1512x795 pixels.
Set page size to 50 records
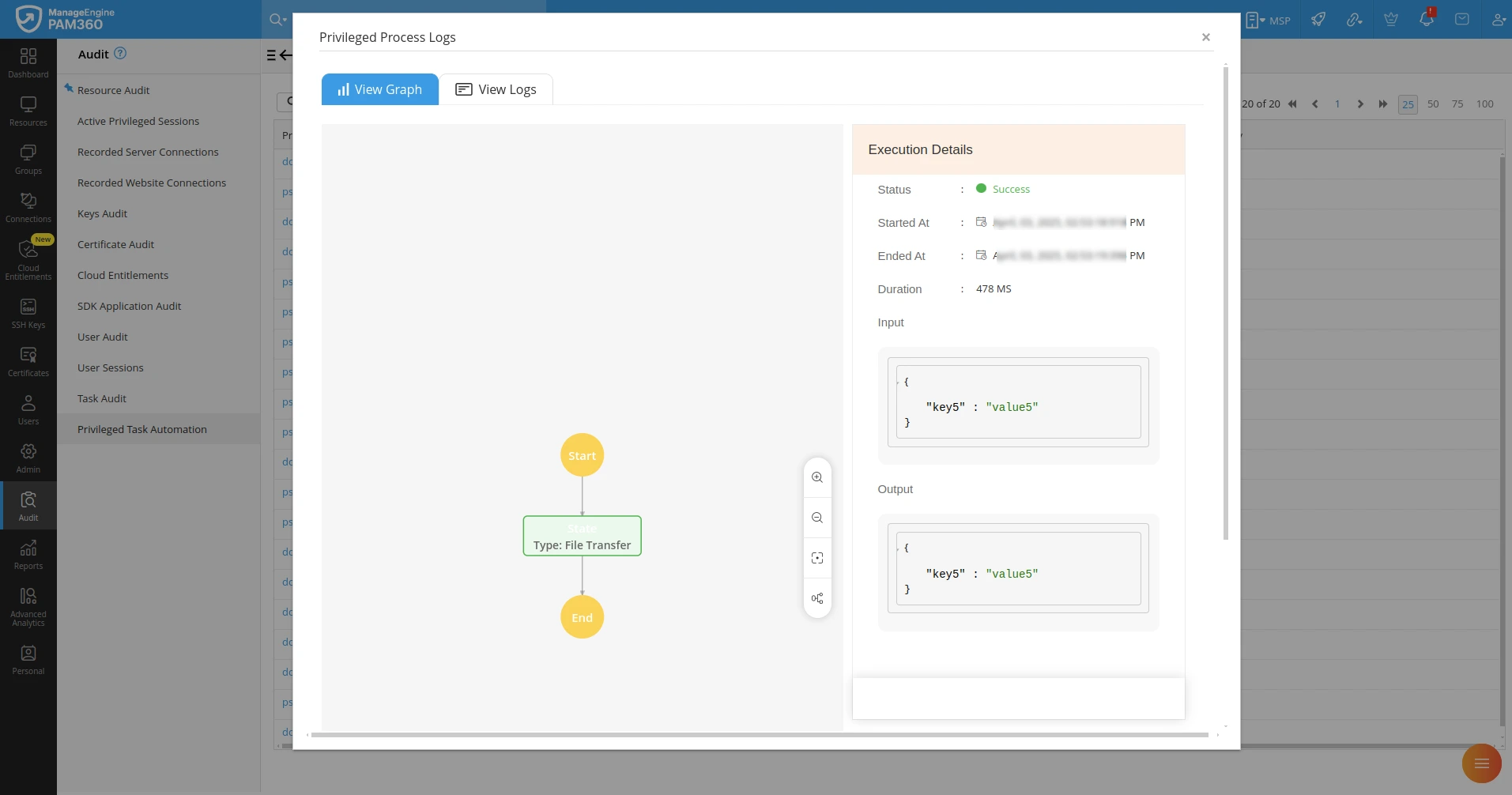pos(1431,104)
